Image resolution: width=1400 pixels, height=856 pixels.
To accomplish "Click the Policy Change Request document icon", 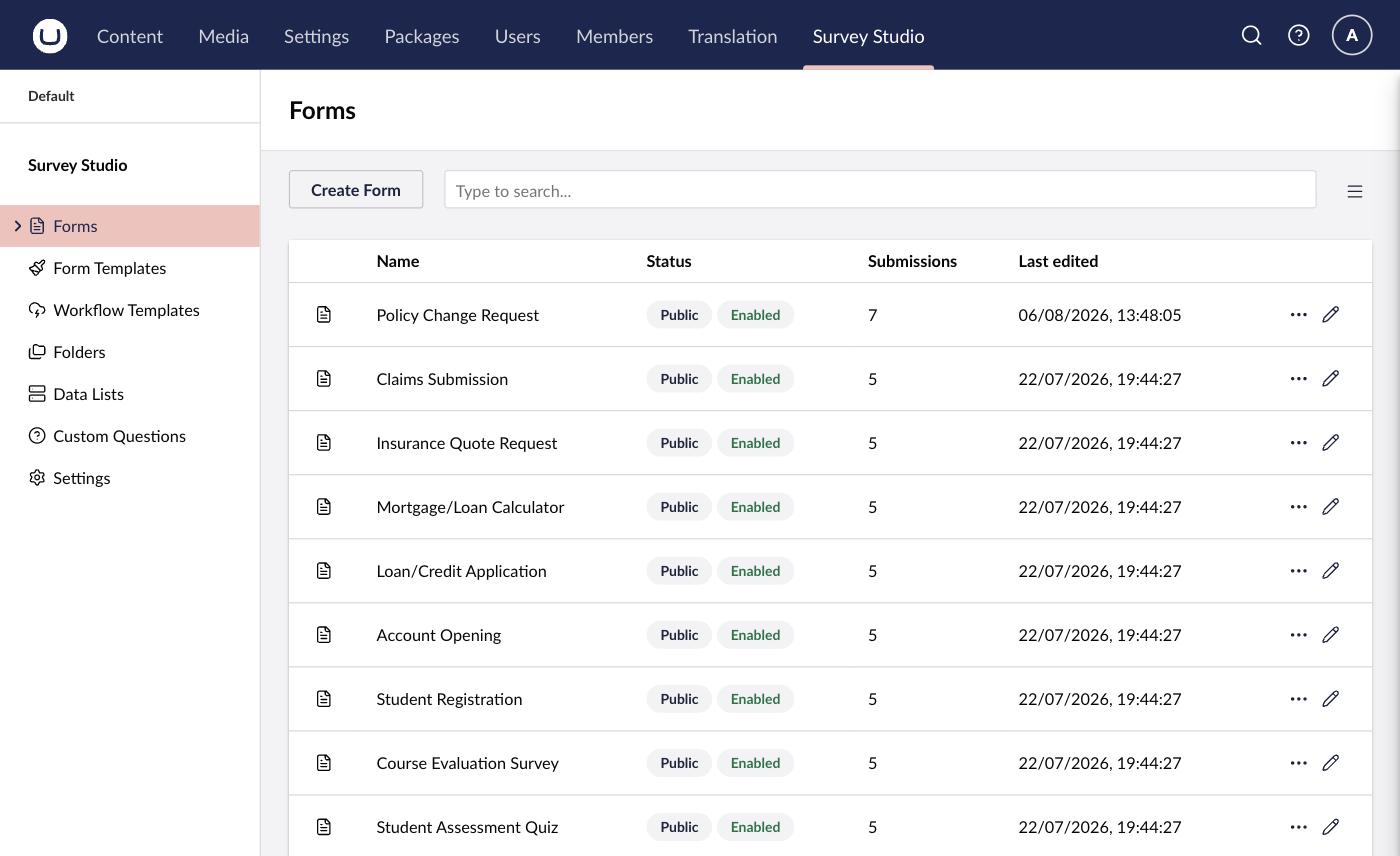I will 324,315.
